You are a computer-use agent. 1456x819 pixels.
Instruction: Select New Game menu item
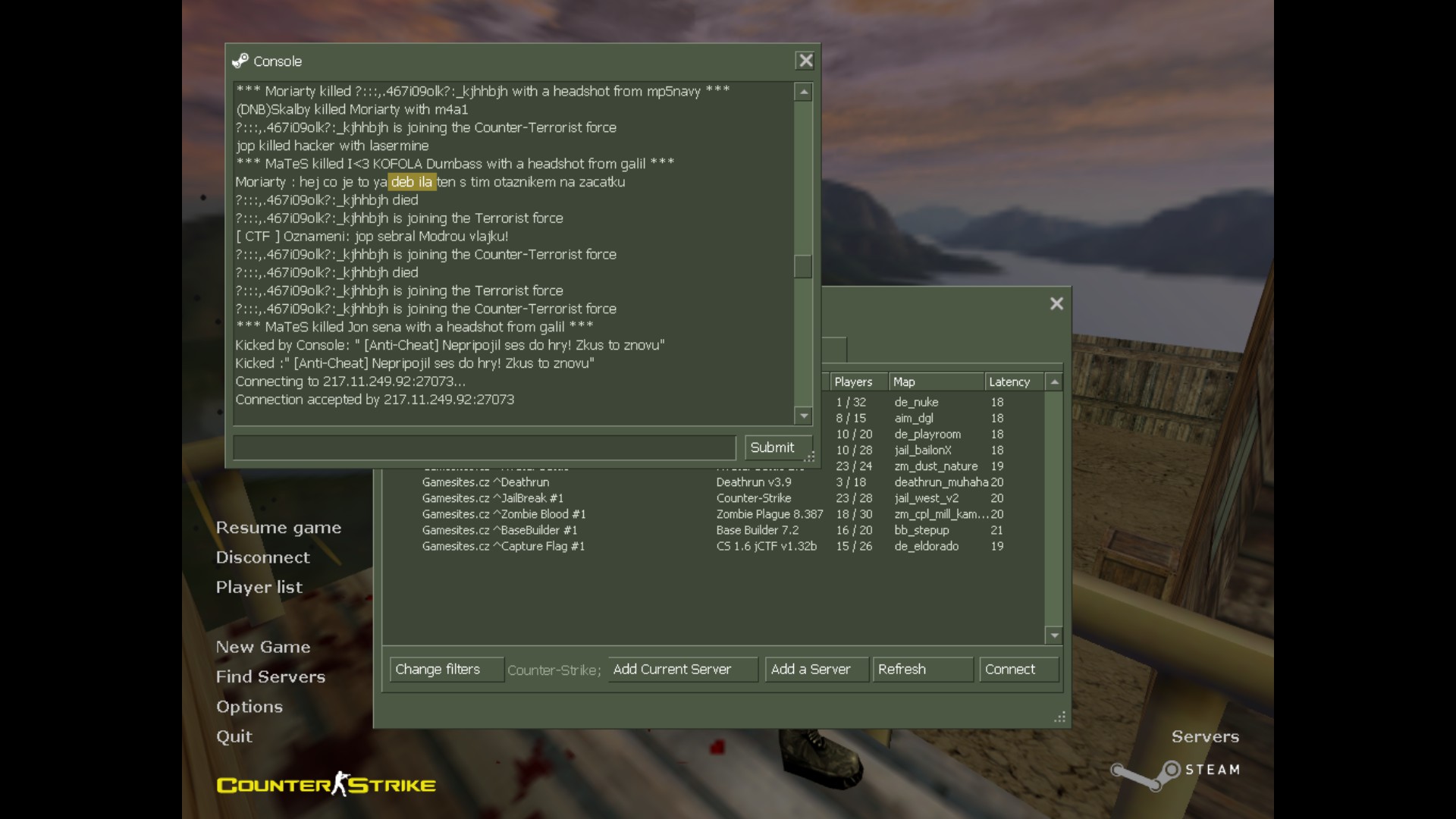click(x=263, y=647)
